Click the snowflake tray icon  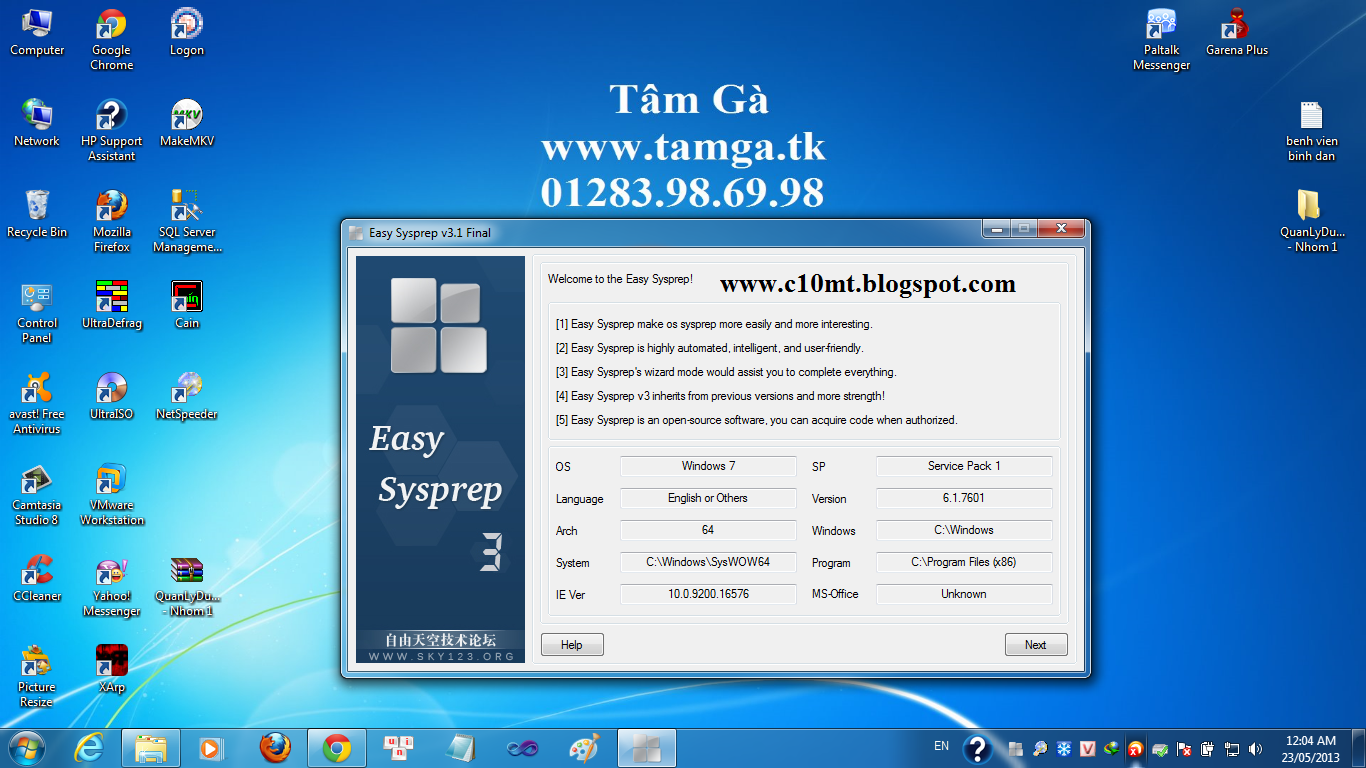pos(1064,749)
